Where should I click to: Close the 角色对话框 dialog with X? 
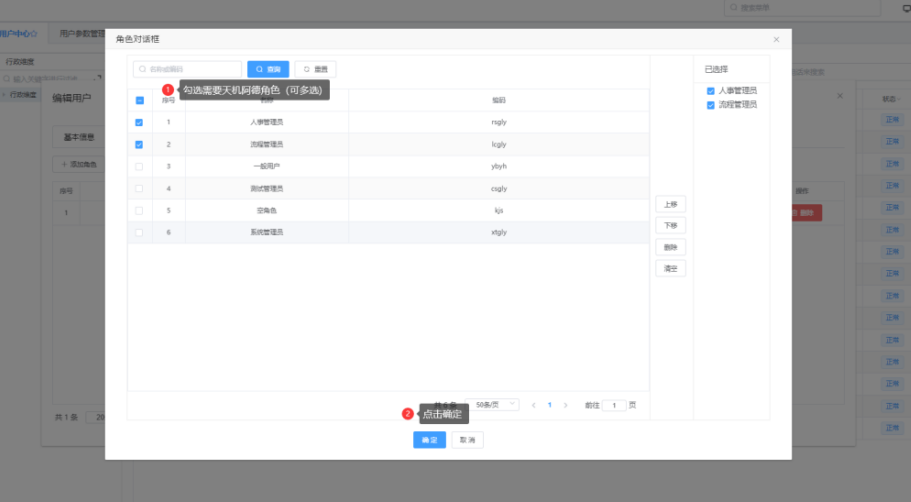pyautogui.click(x=776, y=40)
